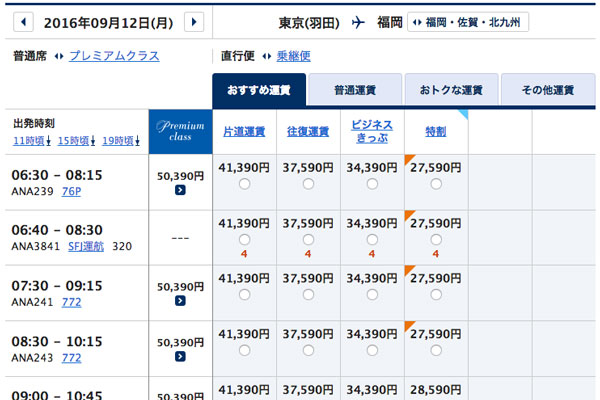600x400 pixels.
Task: Select 41,390円 片道運賃 for 06:40 ANA3841
Action: pos(244,240)
